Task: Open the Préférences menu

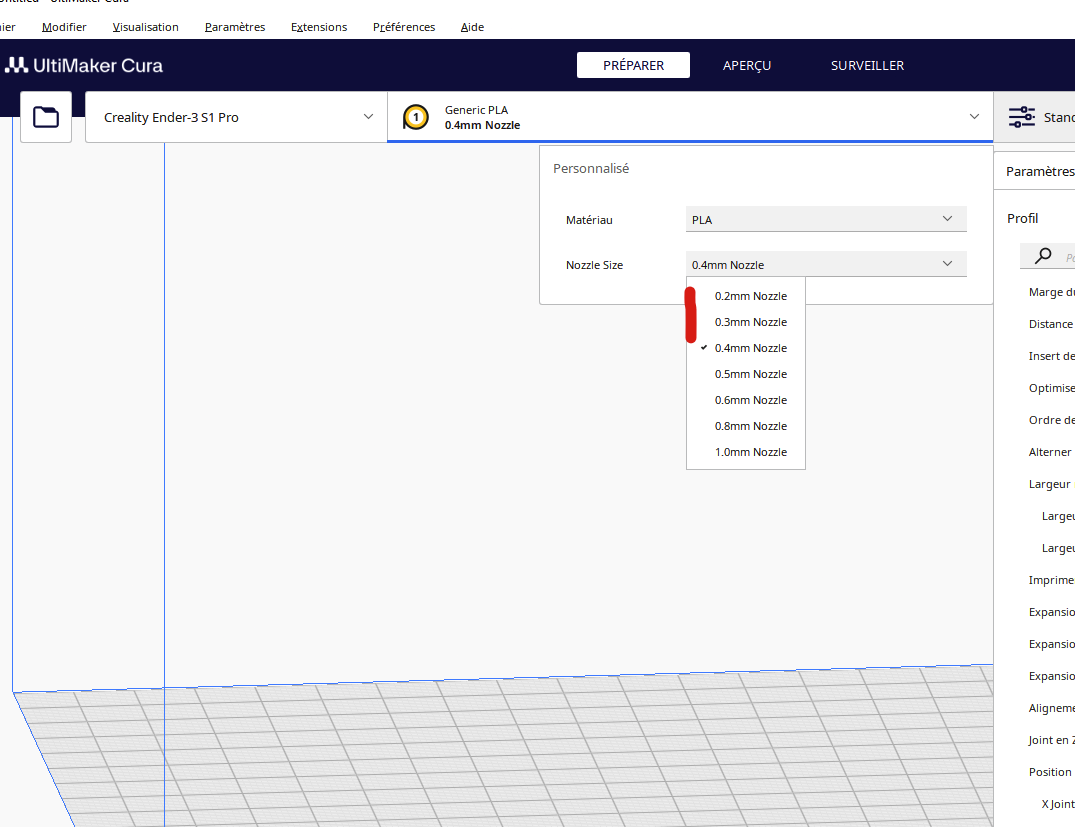Action: [x=404, y=27]
